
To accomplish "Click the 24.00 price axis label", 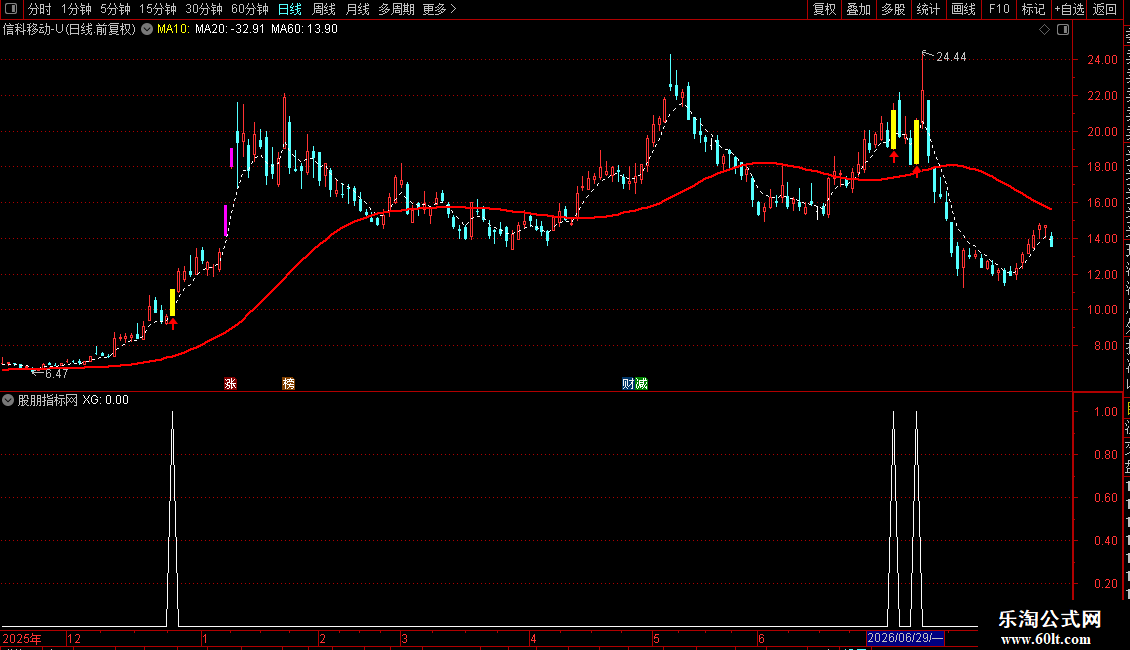I will click(1103, 60).
